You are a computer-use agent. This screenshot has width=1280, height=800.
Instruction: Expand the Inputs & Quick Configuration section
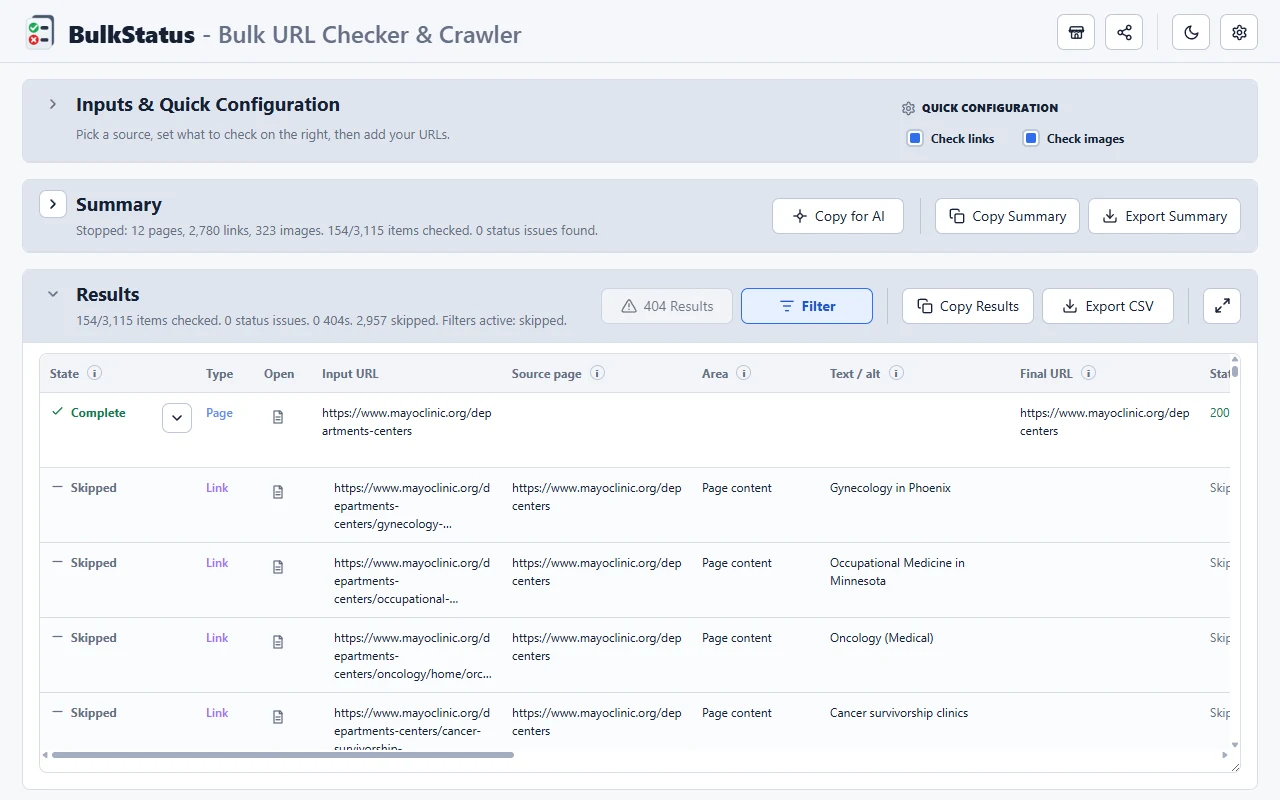coord(53,104)
